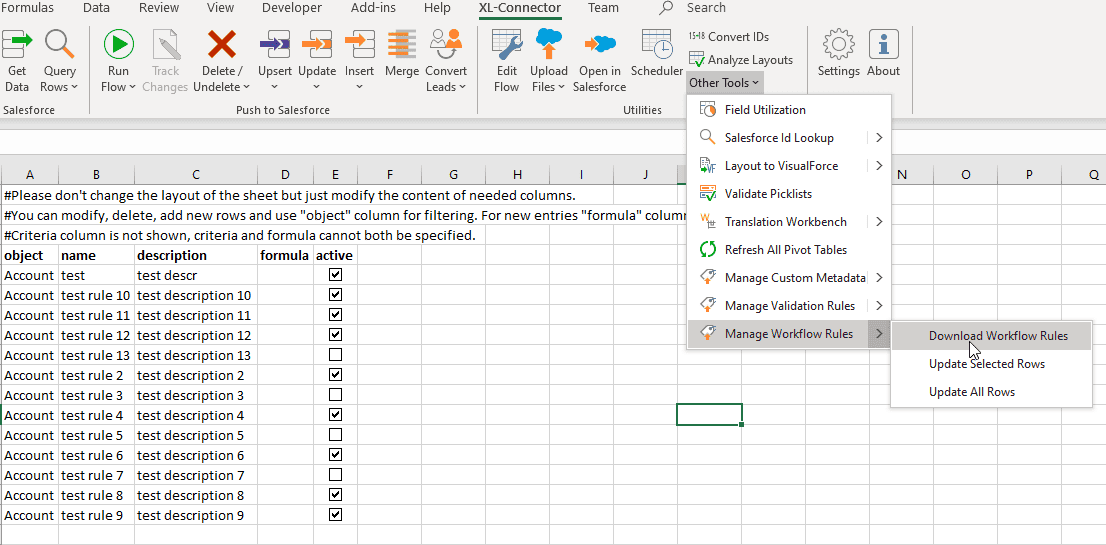Choose Refresh All Pivot Tables entry

(x=789, y=250)
